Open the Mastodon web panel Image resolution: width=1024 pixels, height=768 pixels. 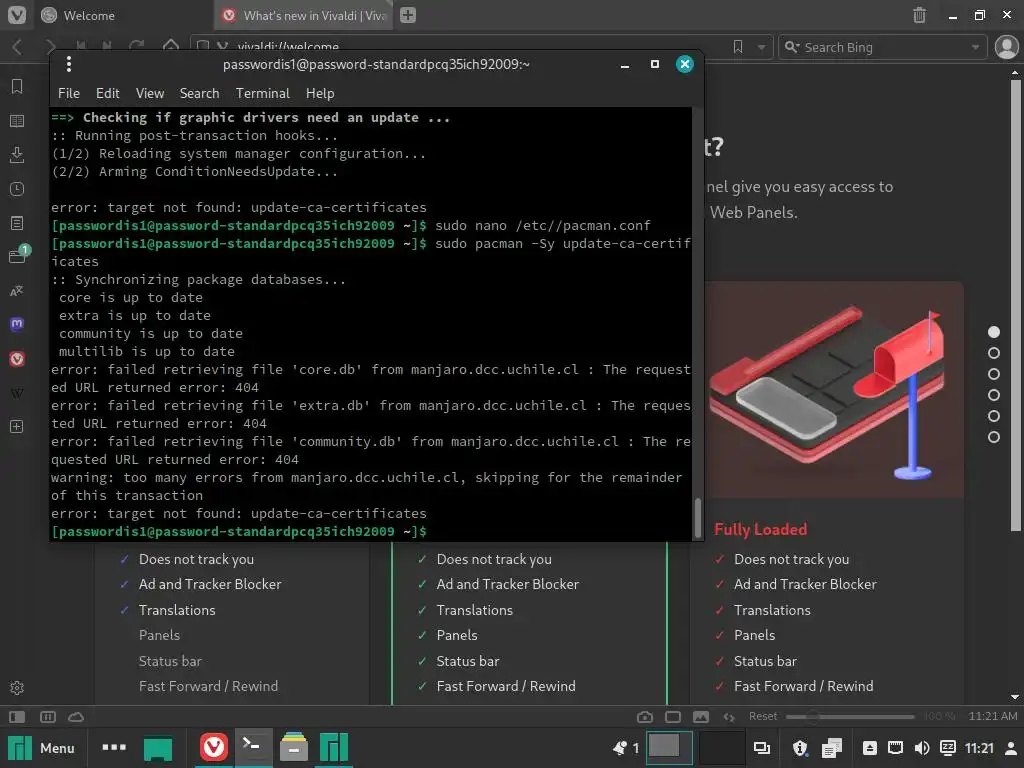(17, 324)
